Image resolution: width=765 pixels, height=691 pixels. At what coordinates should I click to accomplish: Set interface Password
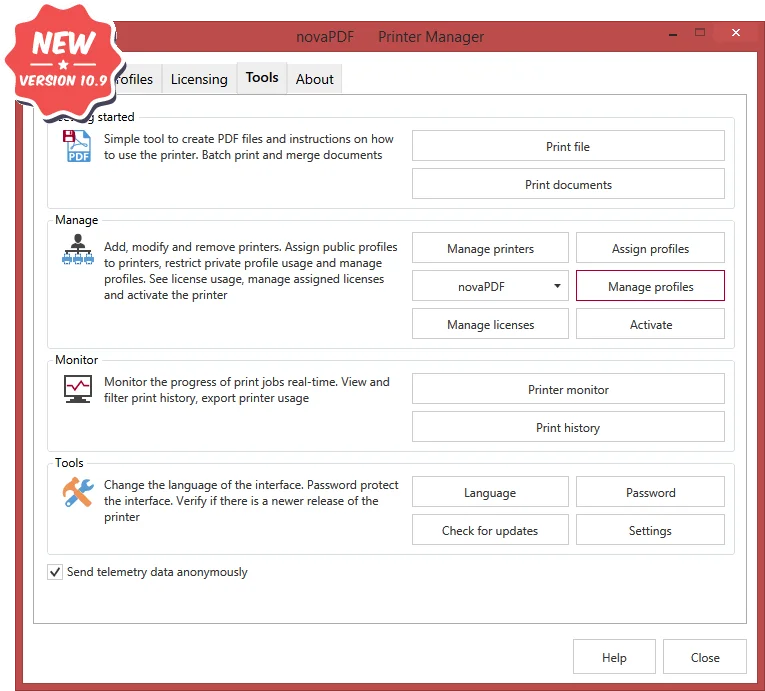coord(650,492)
